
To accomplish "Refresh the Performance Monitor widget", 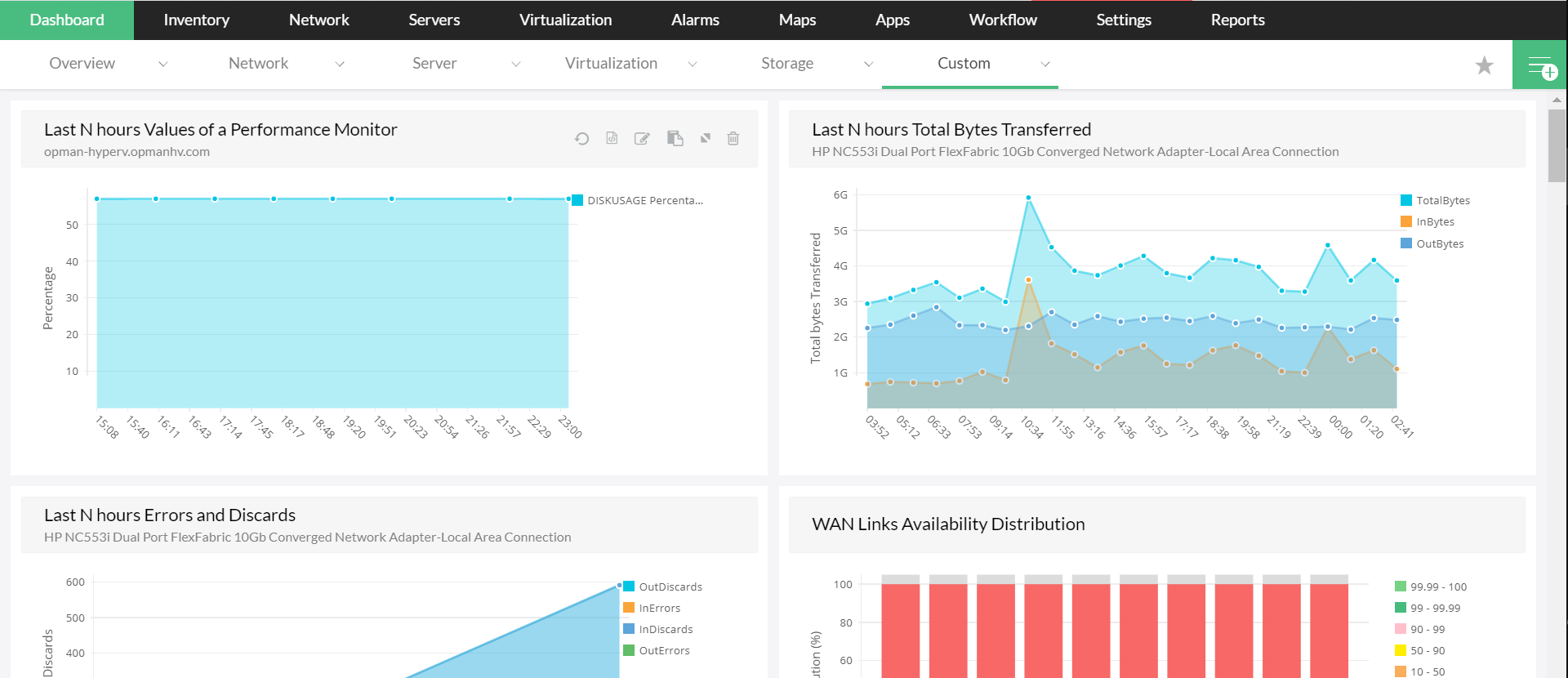I will pyautogui.click(x=581, y=139).
